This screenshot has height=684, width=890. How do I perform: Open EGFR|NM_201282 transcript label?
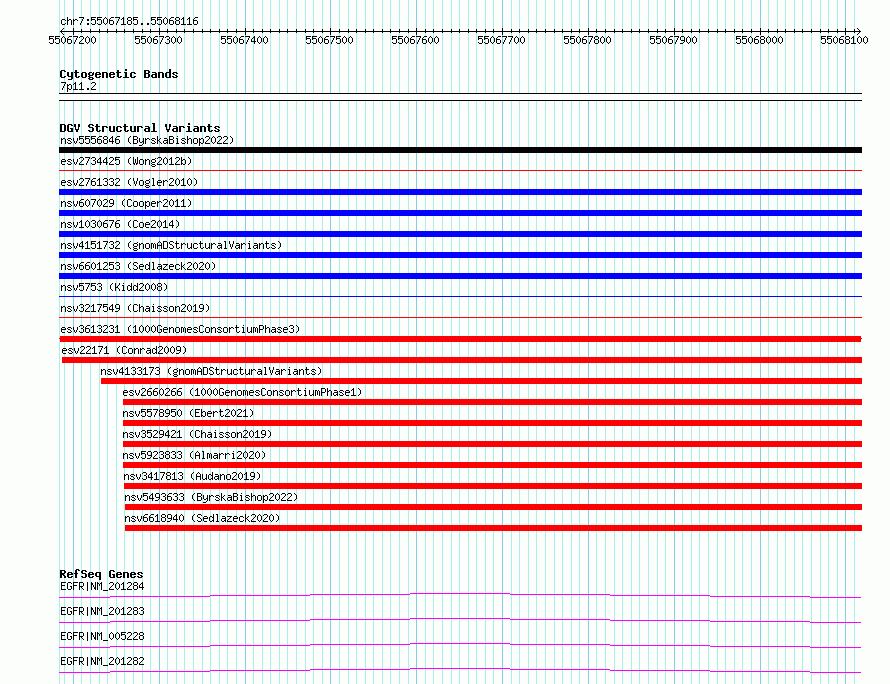tap(102, 661)
